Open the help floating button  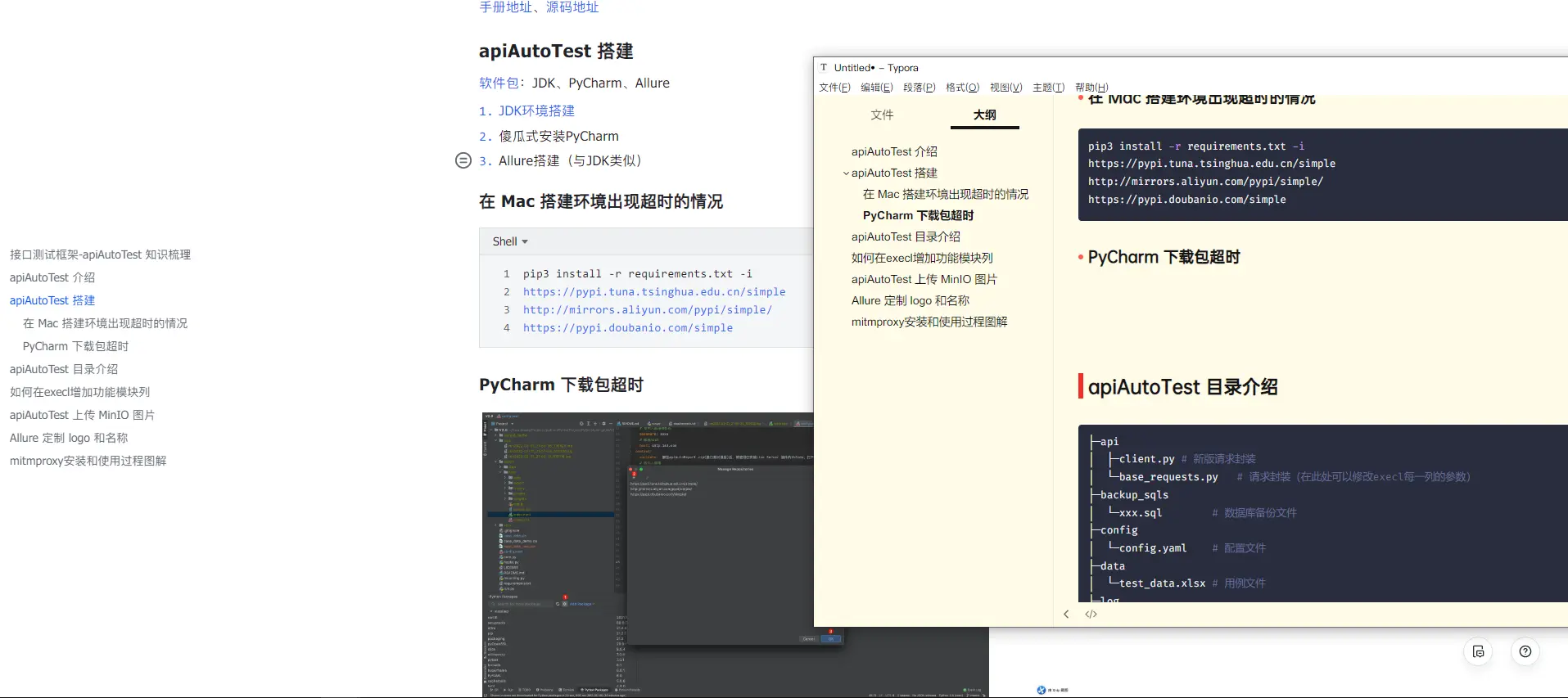tap(1525, 651)
